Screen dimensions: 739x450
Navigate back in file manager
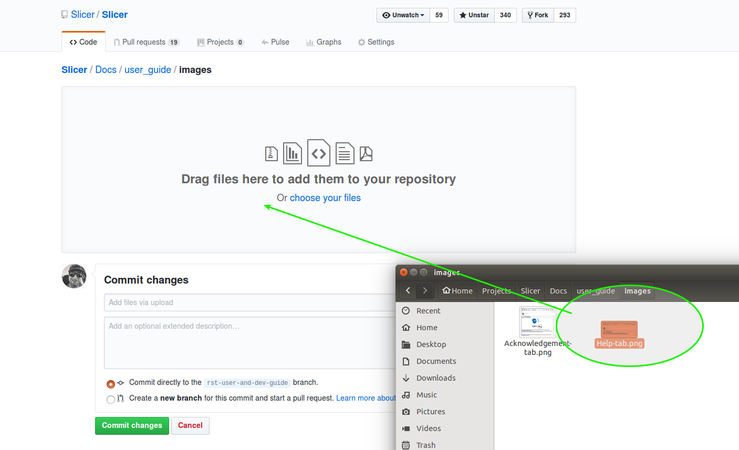(408, 291)
